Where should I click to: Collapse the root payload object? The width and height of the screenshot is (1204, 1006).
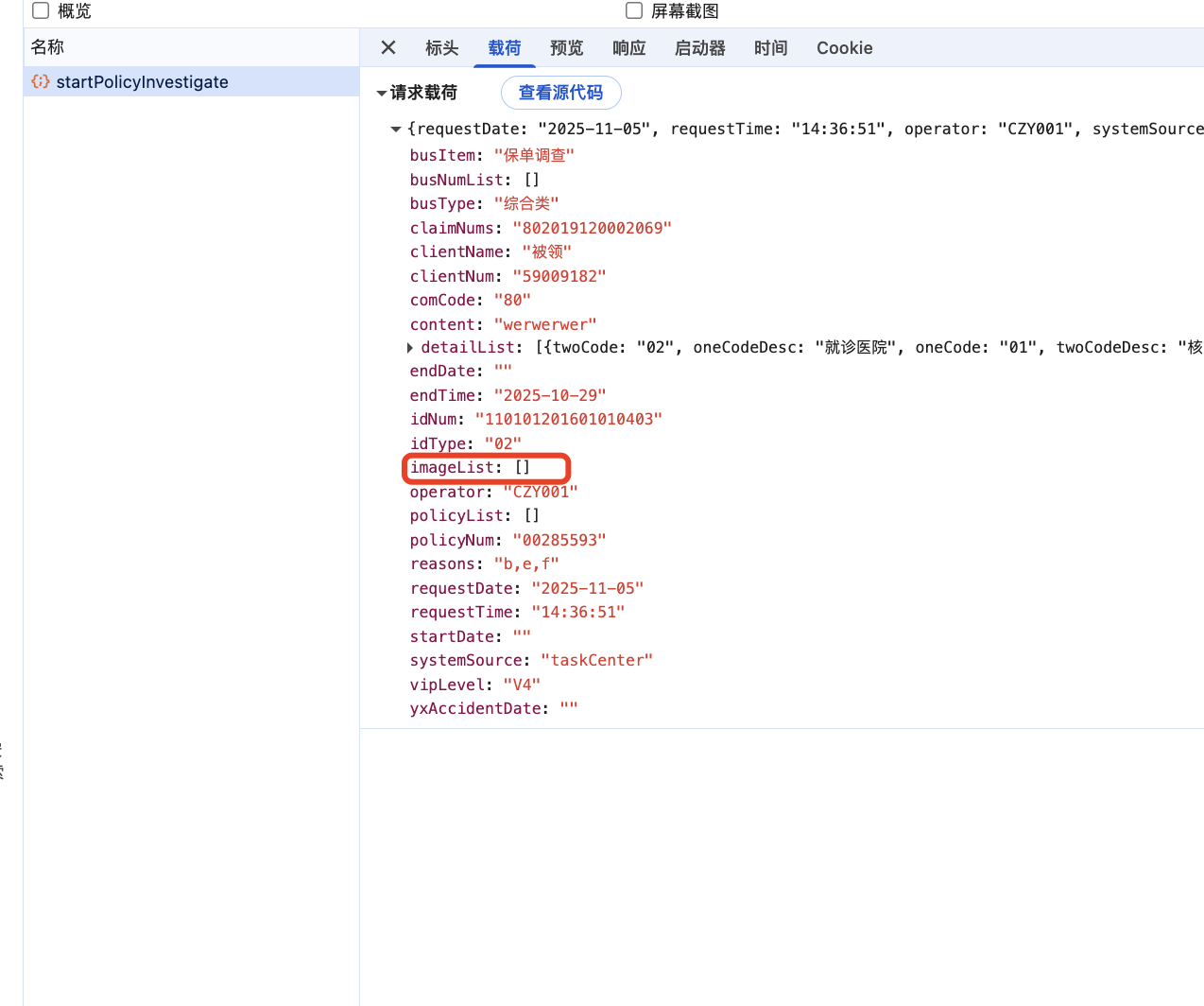click(396, 130)
